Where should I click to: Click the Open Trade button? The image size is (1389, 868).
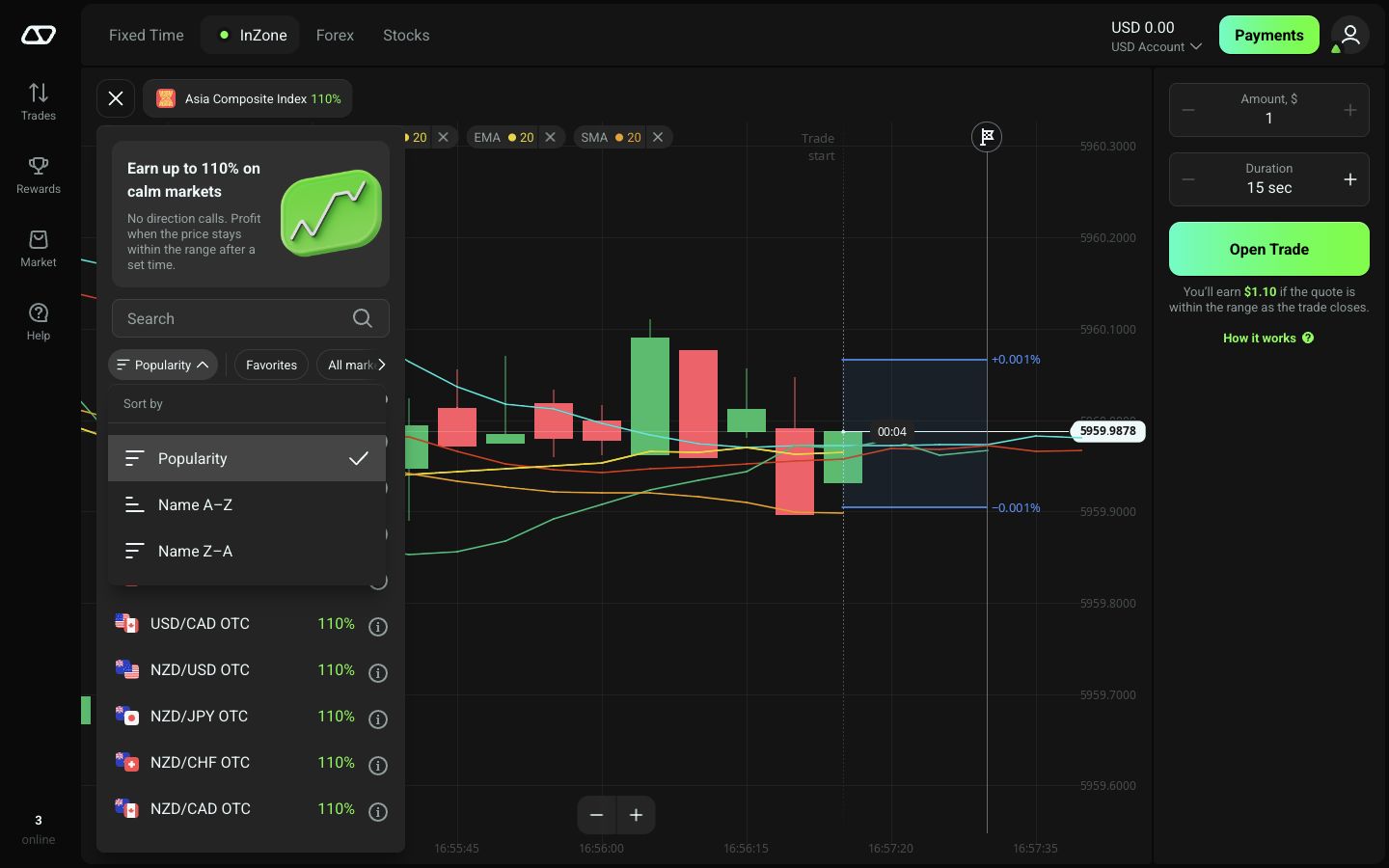(x=1269, y=249)
